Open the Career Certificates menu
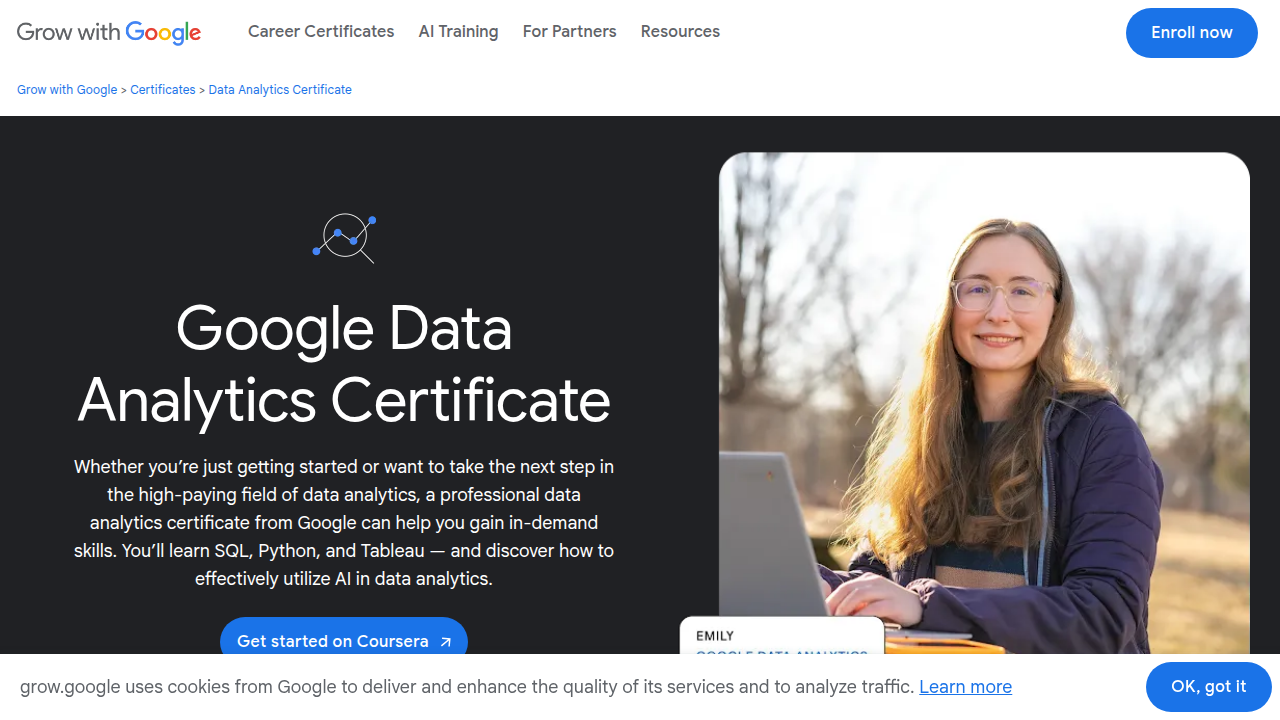Viewport: 1280px width, 720px height. tap(321, 32)
